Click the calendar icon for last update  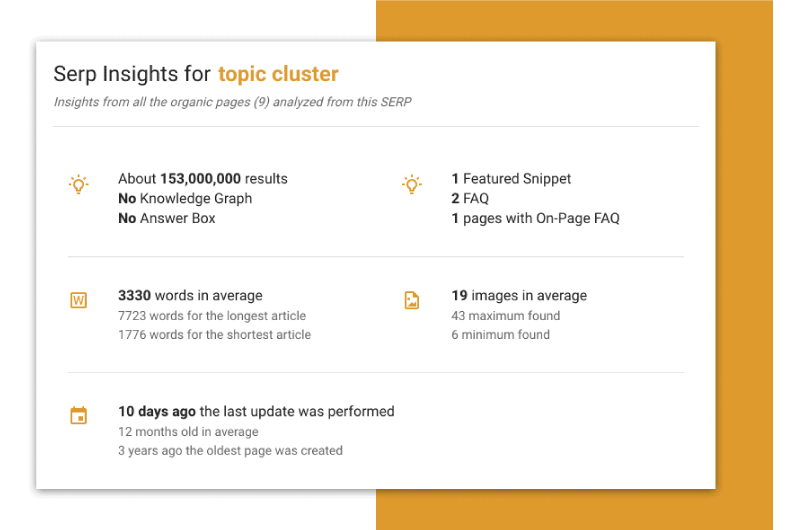79,415
